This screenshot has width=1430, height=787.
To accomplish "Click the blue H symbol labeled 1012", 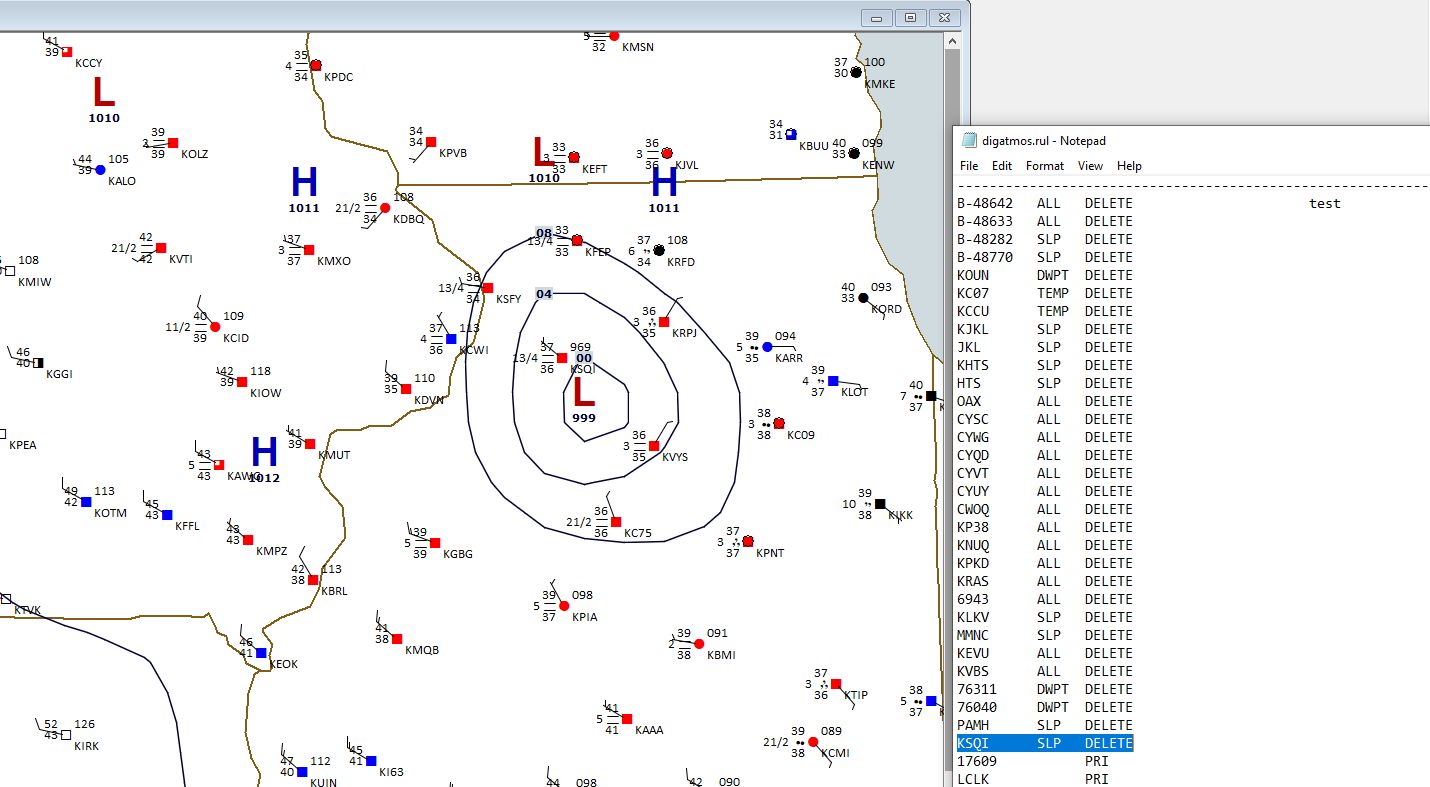I will (x=264, y=452).
